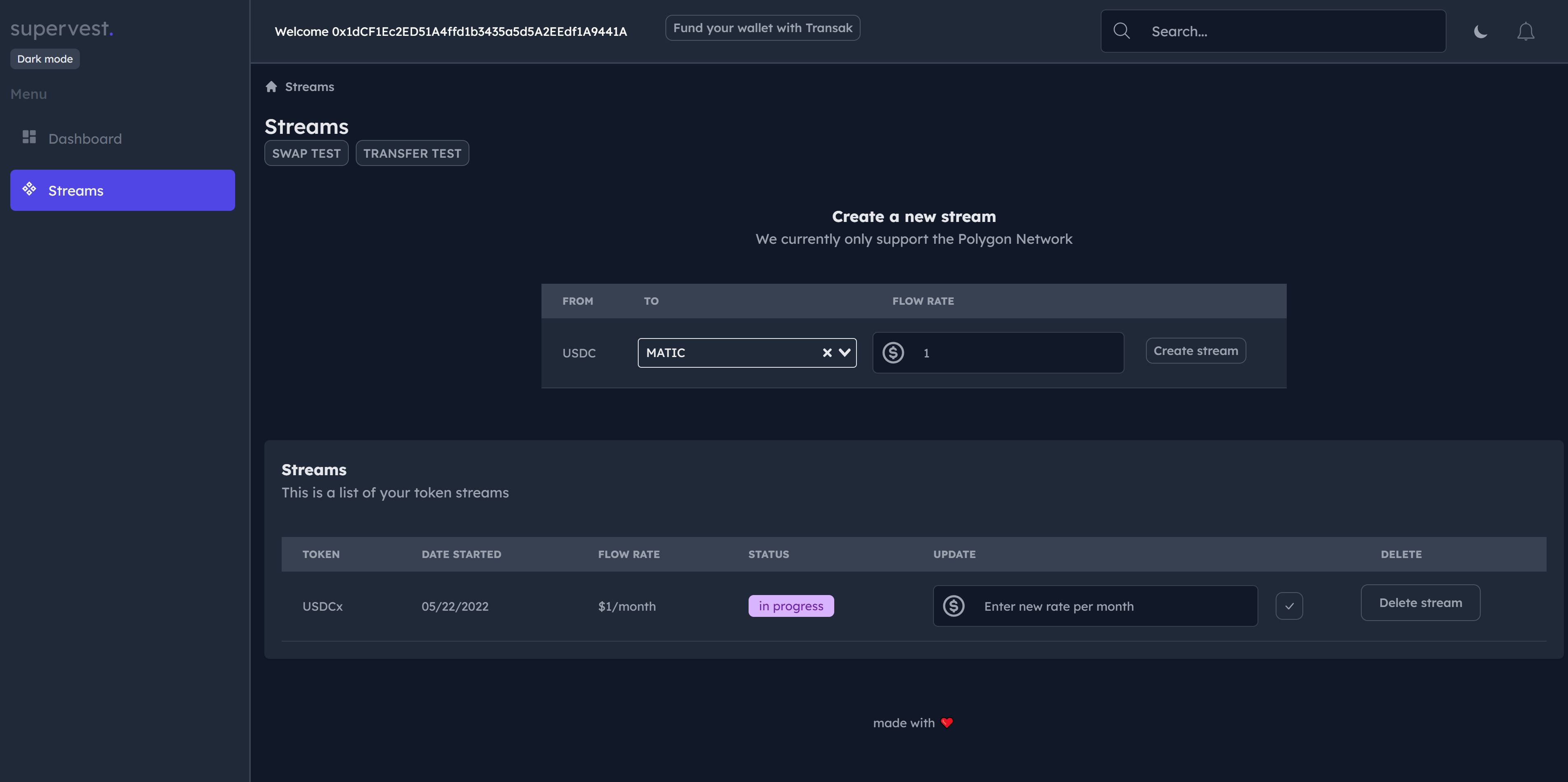Image resolution: width=1568 pixels, height=782 pixels.
Task: Click the STATUS column header
Action: click(768, 554)
